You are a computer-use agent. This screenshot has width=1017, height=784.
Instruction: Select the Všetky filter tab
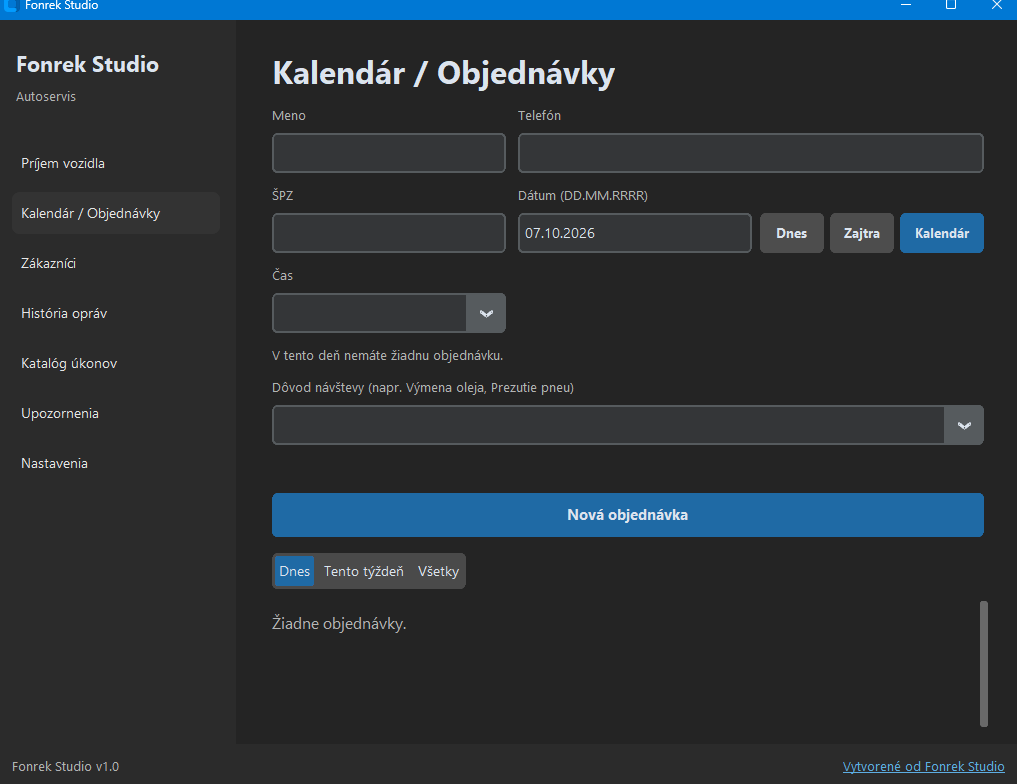pos(438,571)
